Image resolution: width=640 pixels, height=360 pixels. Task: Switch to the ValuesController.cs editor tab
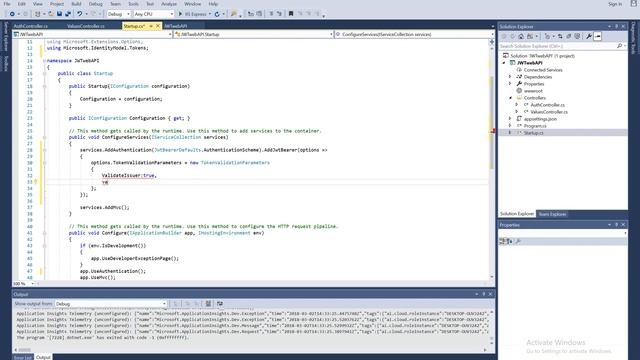[x=86, y=26]
